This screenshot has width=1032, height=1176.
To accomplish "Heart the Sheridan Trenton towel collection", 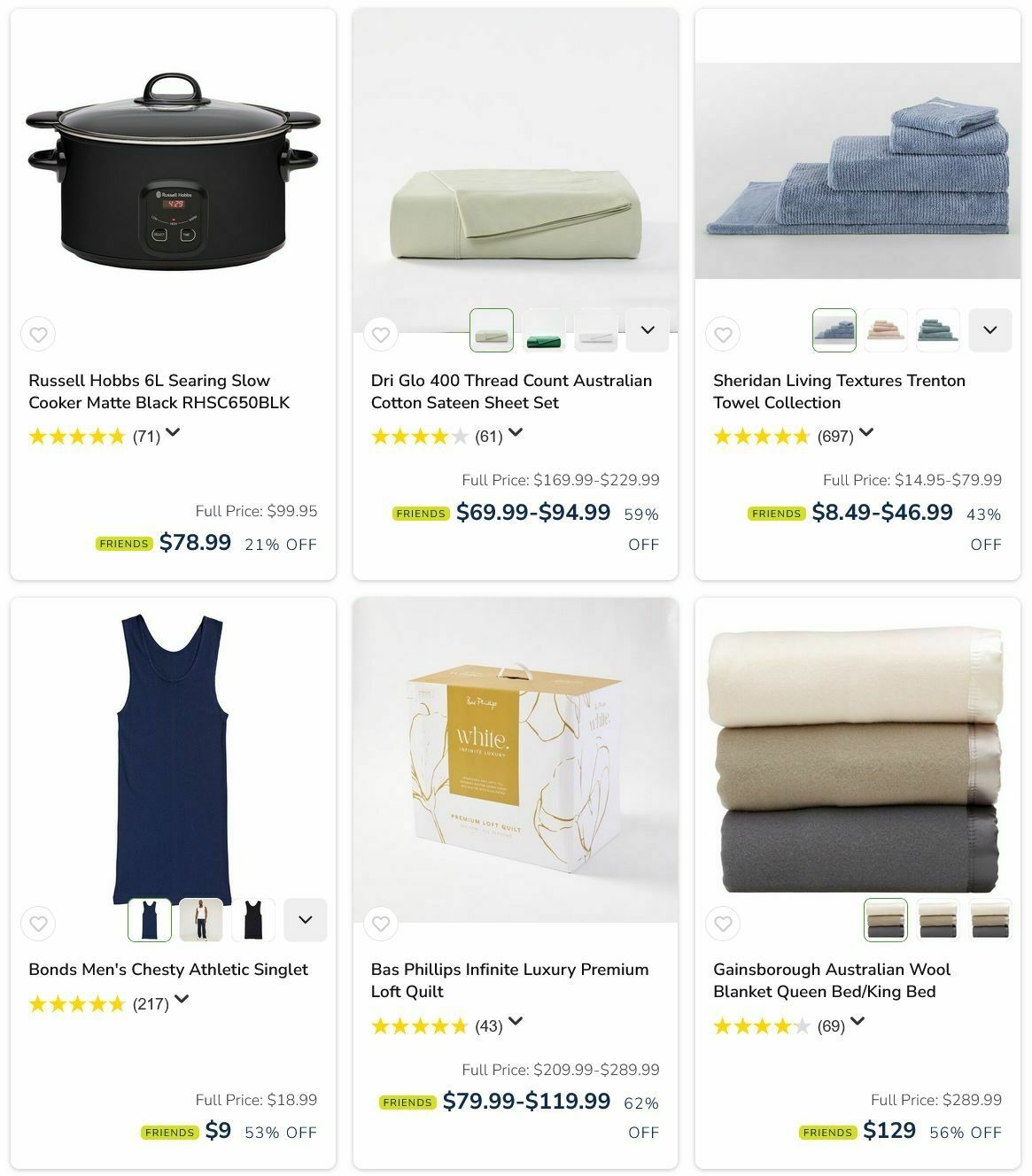I will [x=723, y=335].
